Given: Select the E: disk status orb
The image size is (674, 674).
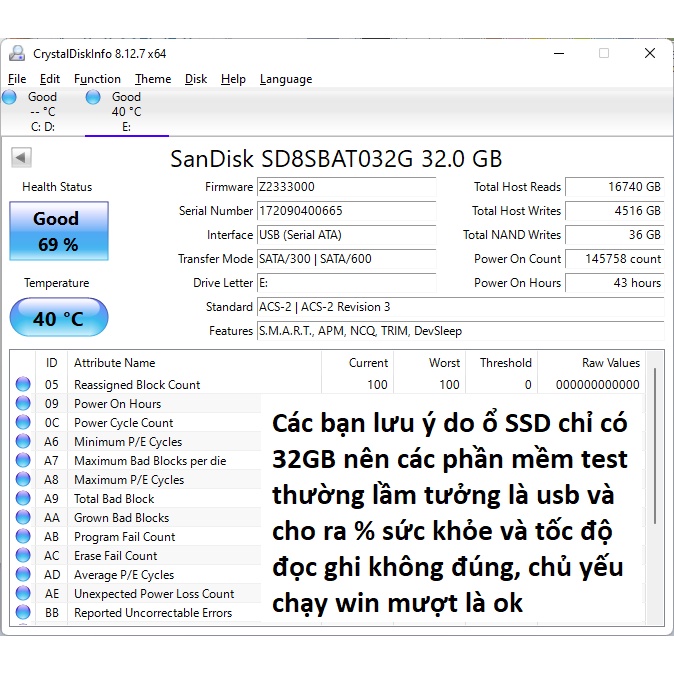Looking at the screenshot, I should [93, 97].
